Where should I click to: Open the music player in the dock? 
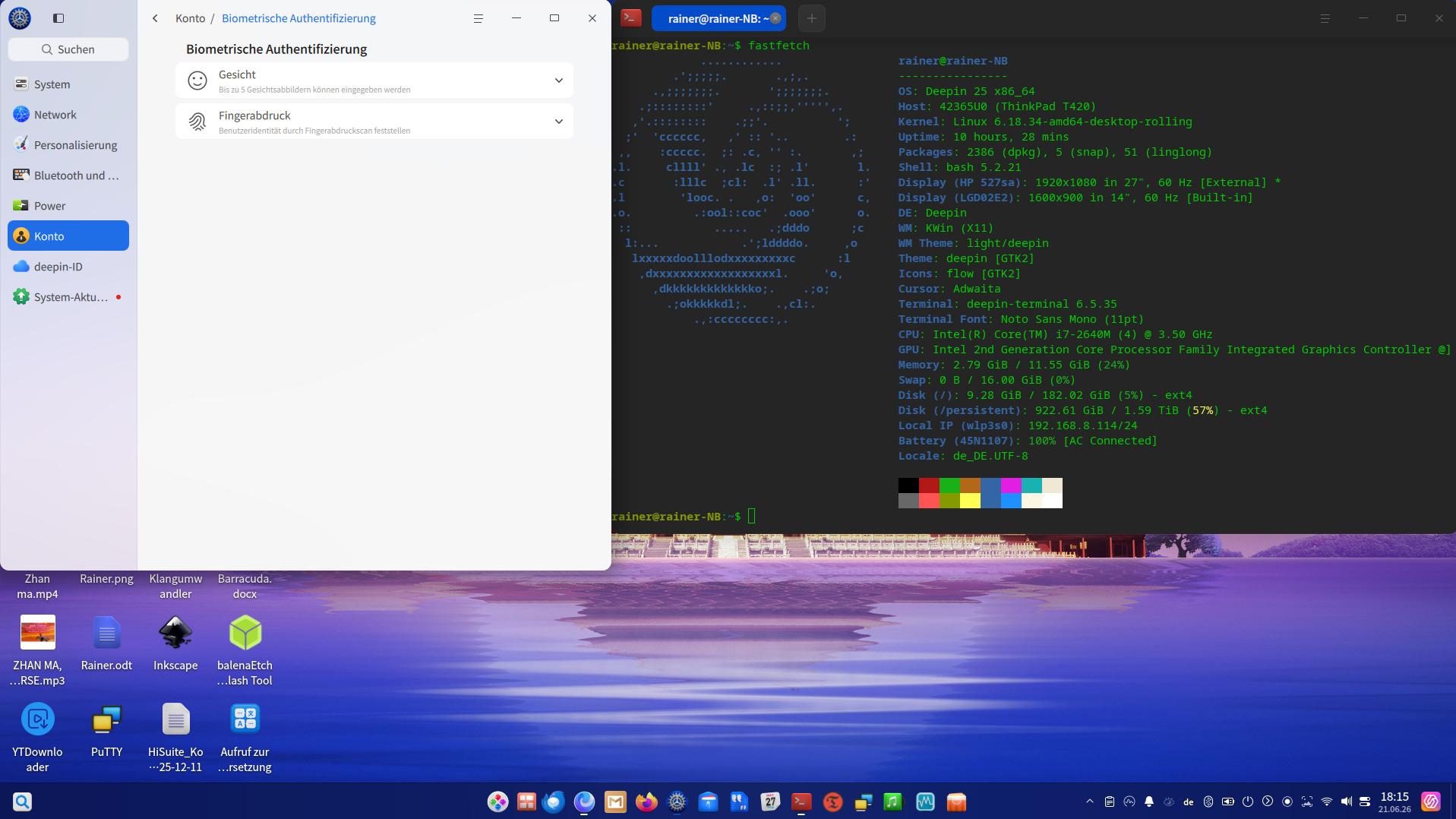pos(894,802)
